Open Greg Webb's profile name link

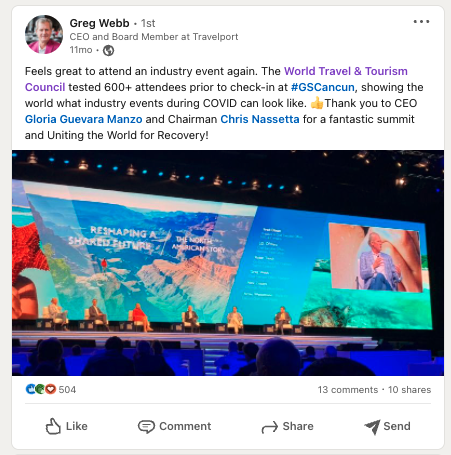(99, 23)
